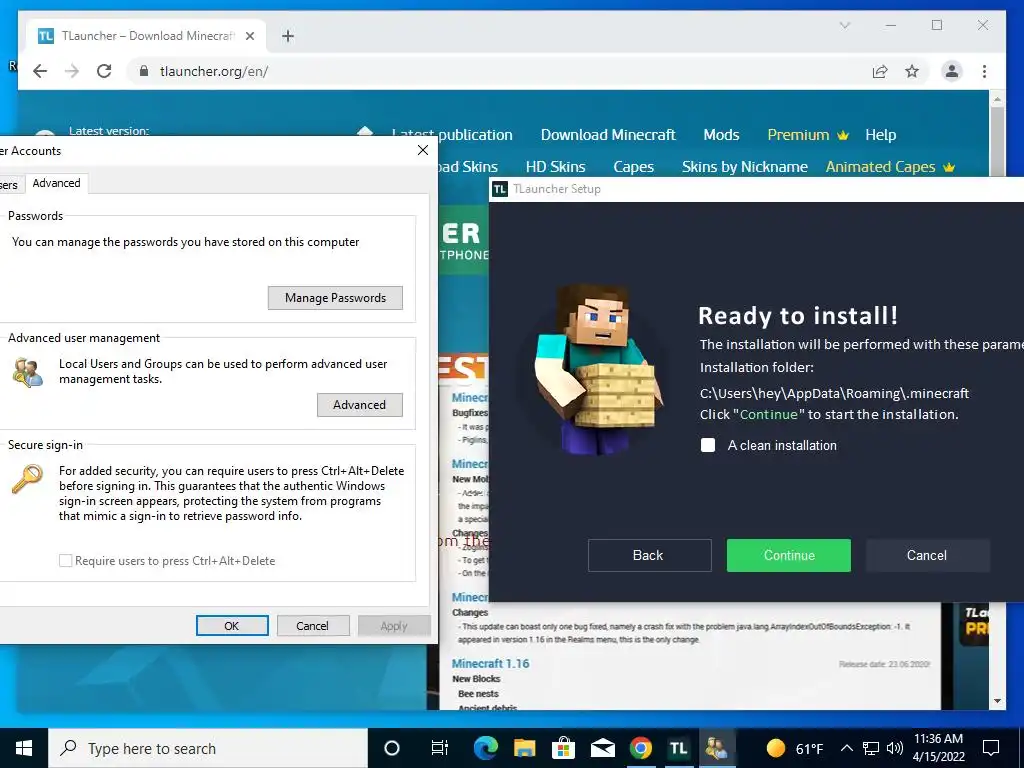This screenshot has width=1024, height=768.
Task: Open the Animated Capes link
Action: [890, 167]
